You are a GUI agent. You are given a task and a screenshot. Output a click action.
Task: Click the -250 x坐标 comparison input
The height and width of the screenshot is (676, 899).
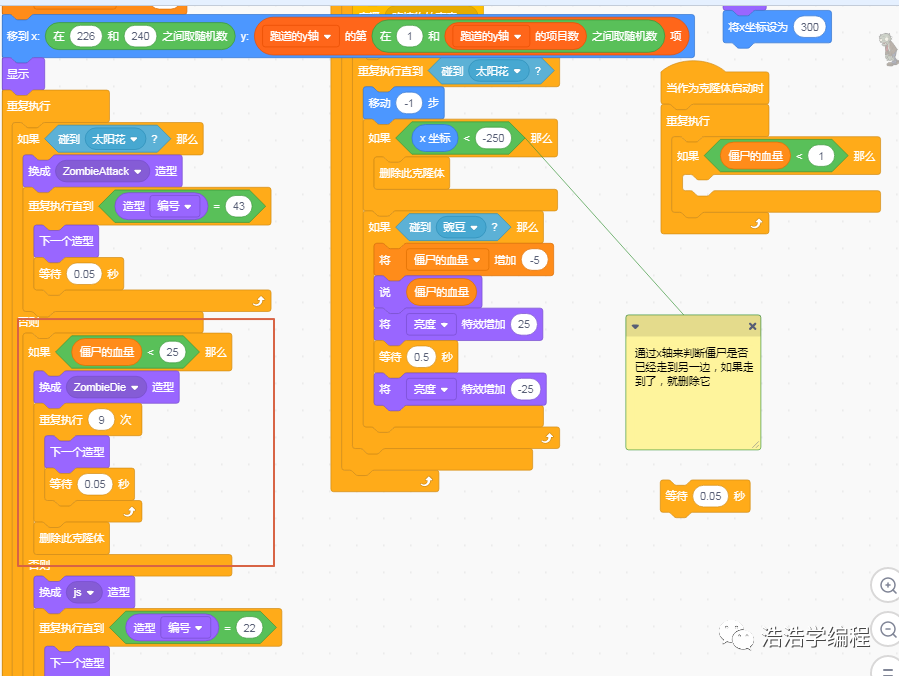pos(493,138)
